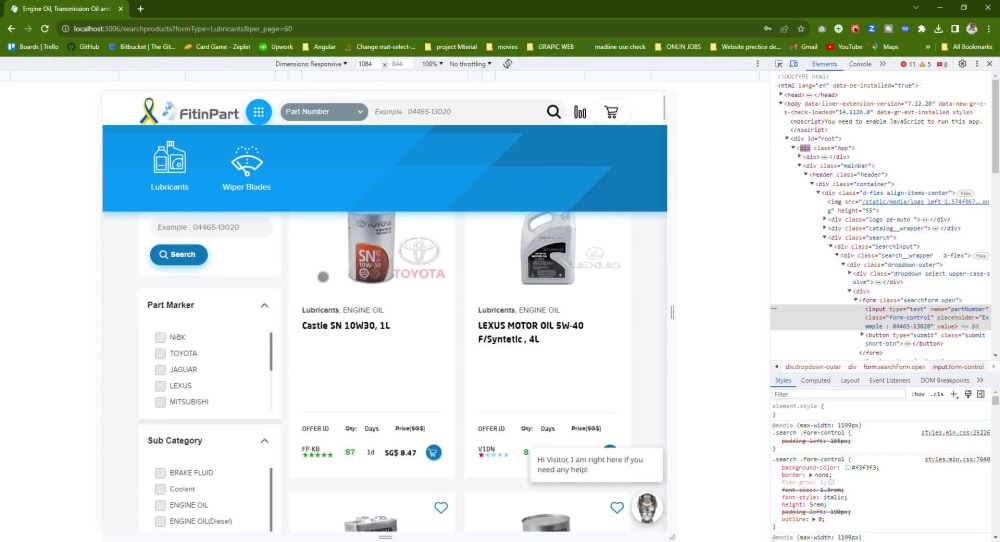Check the MITSUBISHI part marker checkbox

(x=160, y=402)
